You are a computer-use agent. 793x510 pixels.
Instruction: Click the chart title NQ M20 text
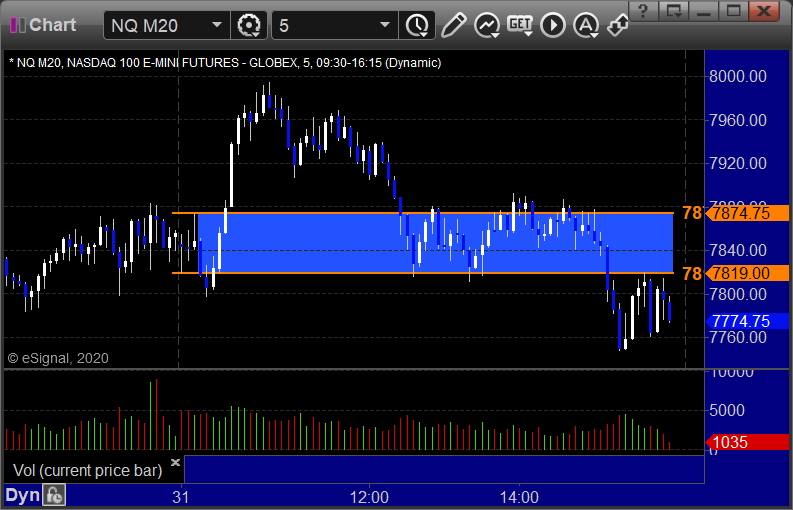click(x=225, y=63)
